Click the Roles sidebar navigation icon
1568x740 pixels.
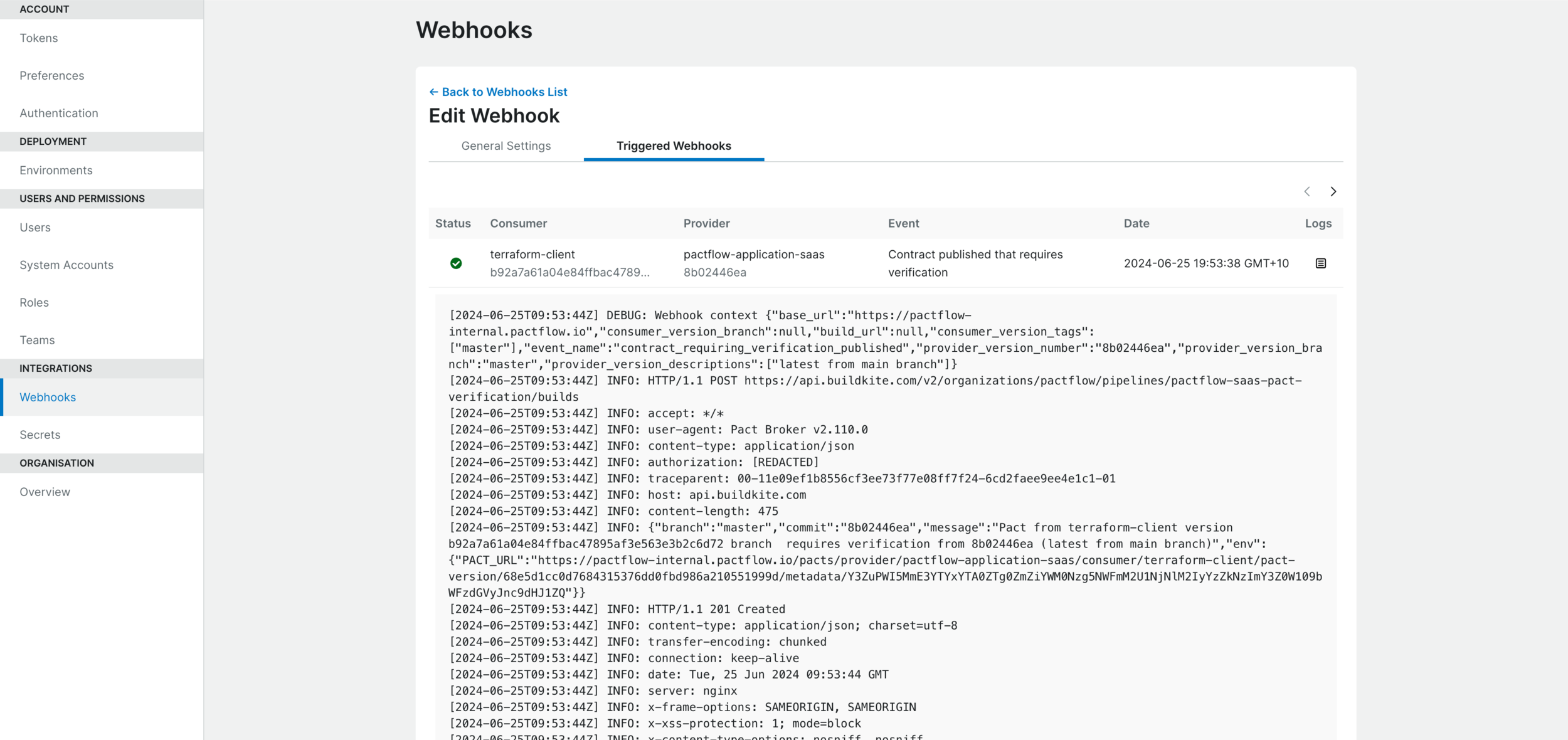35,302
